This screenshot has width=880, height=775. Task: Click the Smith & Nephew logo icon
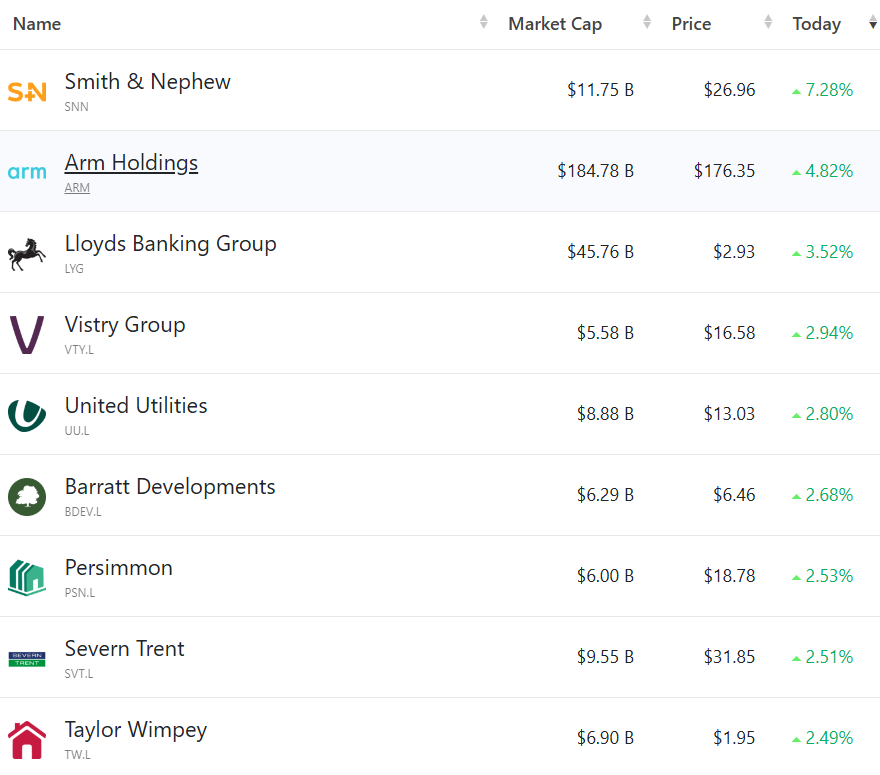click(27, 92)
